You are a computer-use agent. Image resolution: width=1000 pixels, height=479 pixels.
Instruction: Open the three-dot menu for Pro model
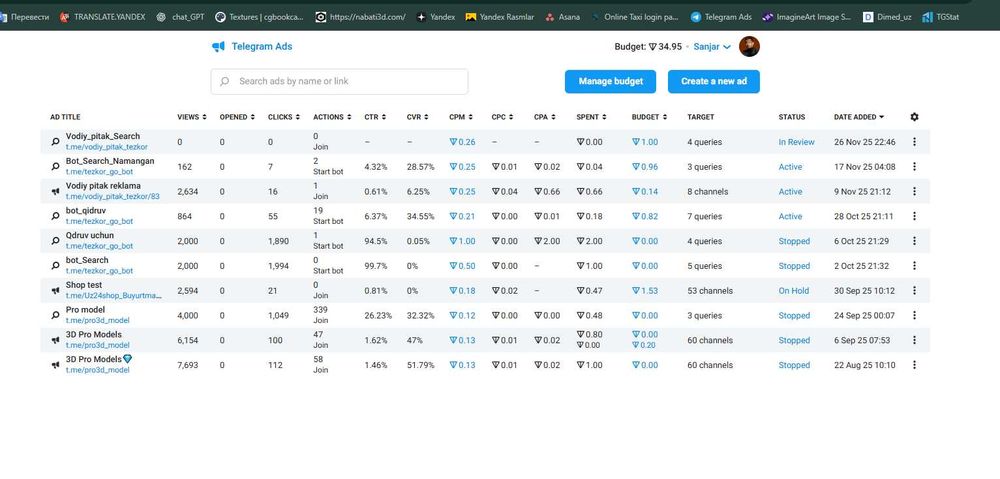pos(914,315)
